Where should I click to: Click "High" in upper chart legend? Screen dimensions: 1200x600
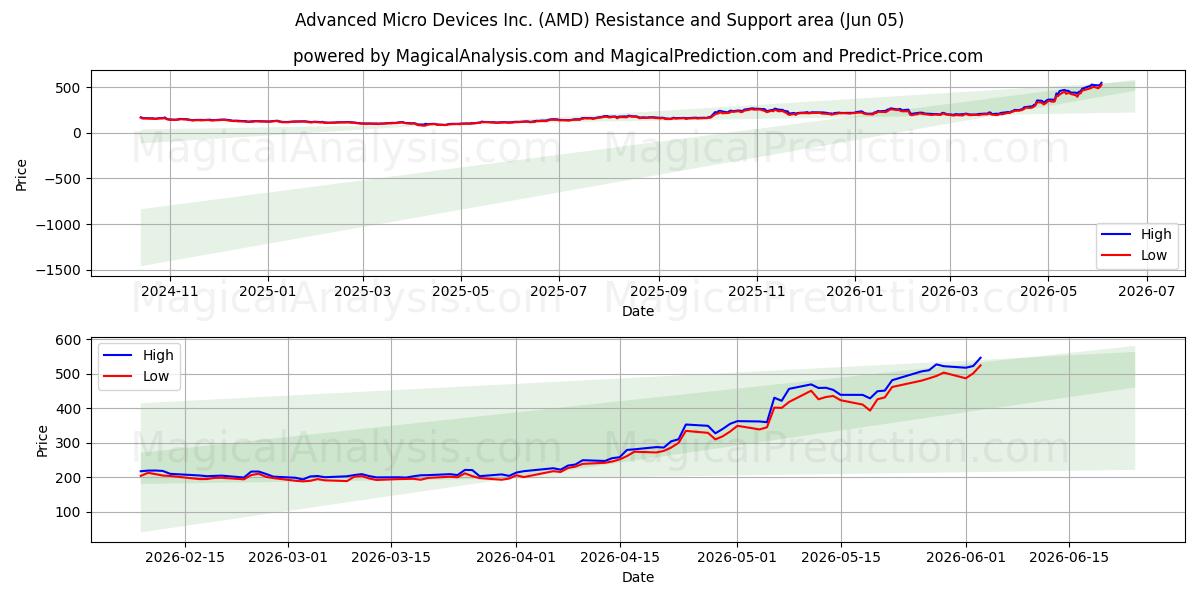(1156, 234)
